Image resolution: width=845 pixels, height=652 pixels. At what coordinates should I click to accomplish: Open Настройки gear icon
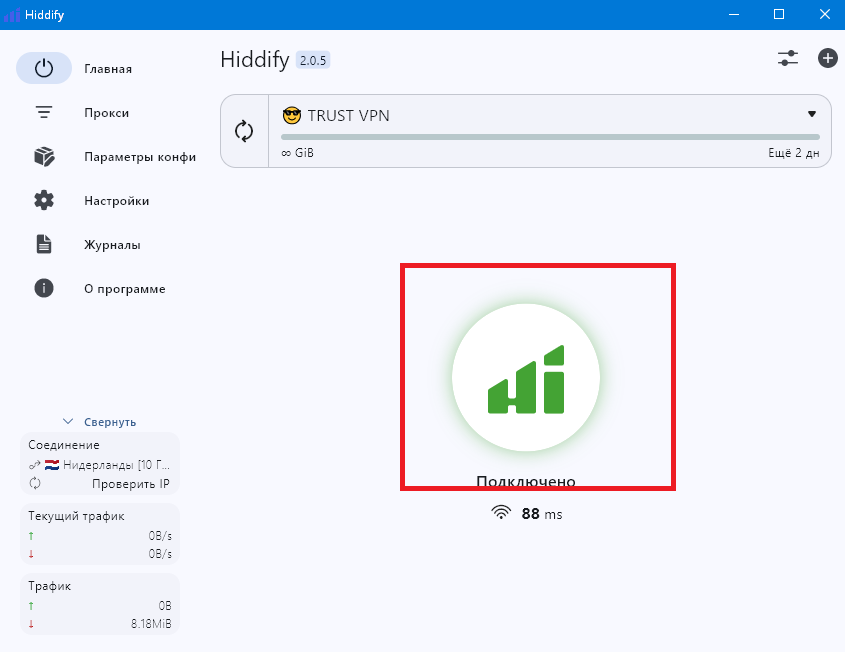point(44,201)
